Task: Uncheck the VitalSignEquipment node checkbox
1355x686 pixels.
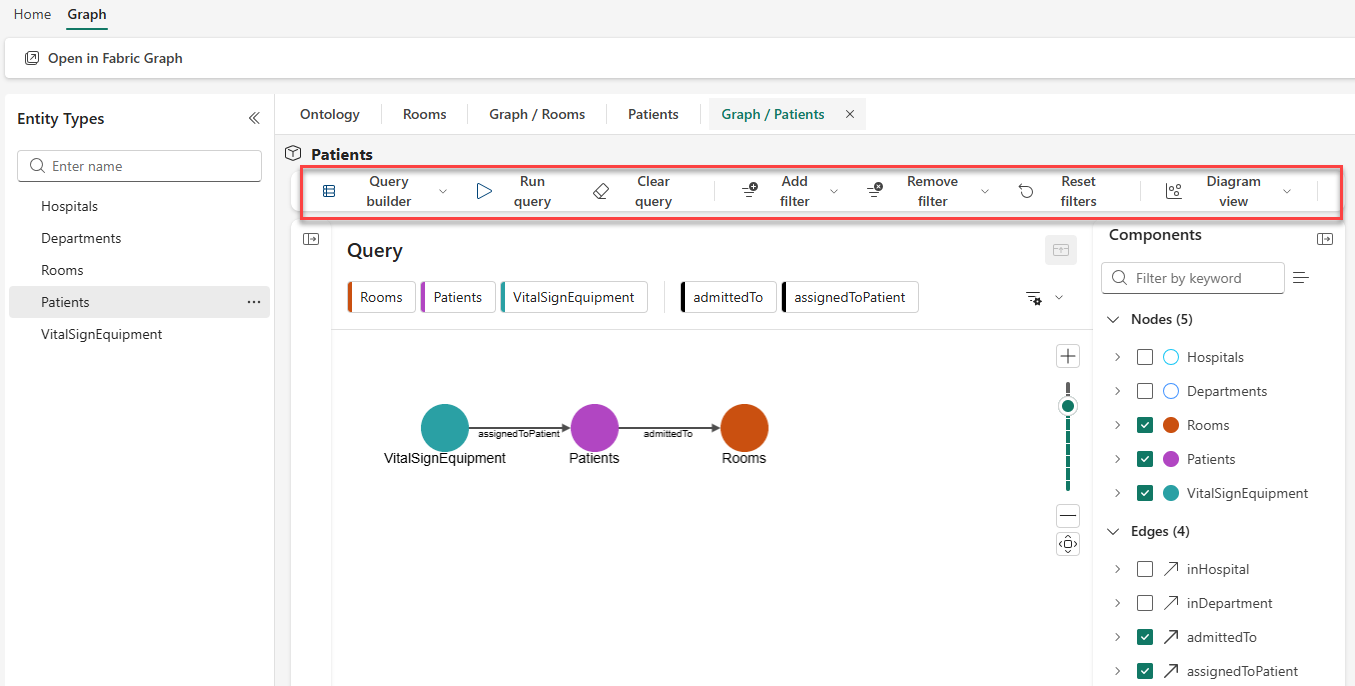Action: tap(1145, 493)
